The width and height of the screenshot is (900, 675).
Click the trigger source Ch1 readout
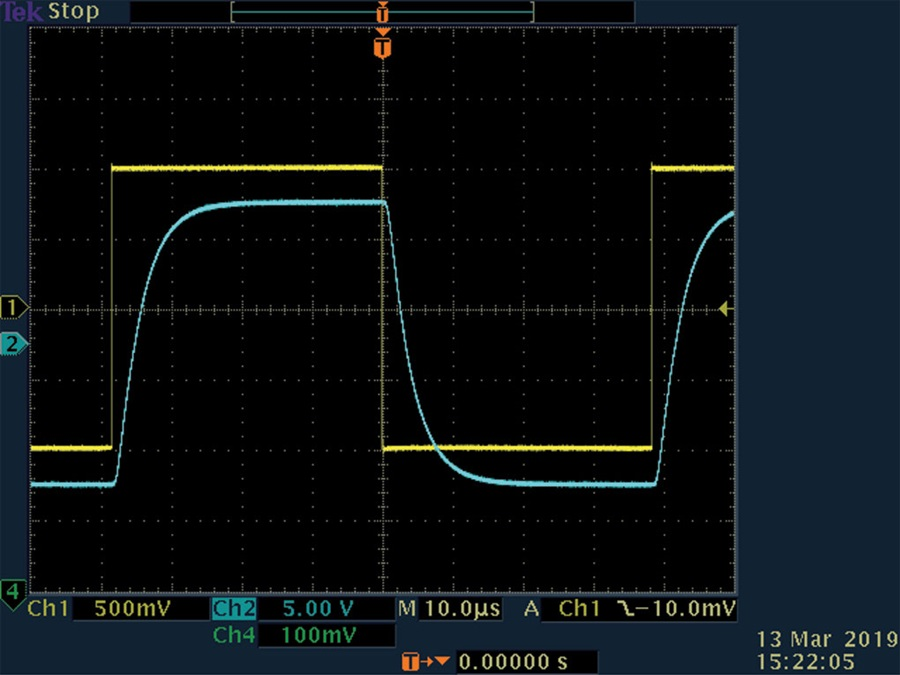point(579,608)
